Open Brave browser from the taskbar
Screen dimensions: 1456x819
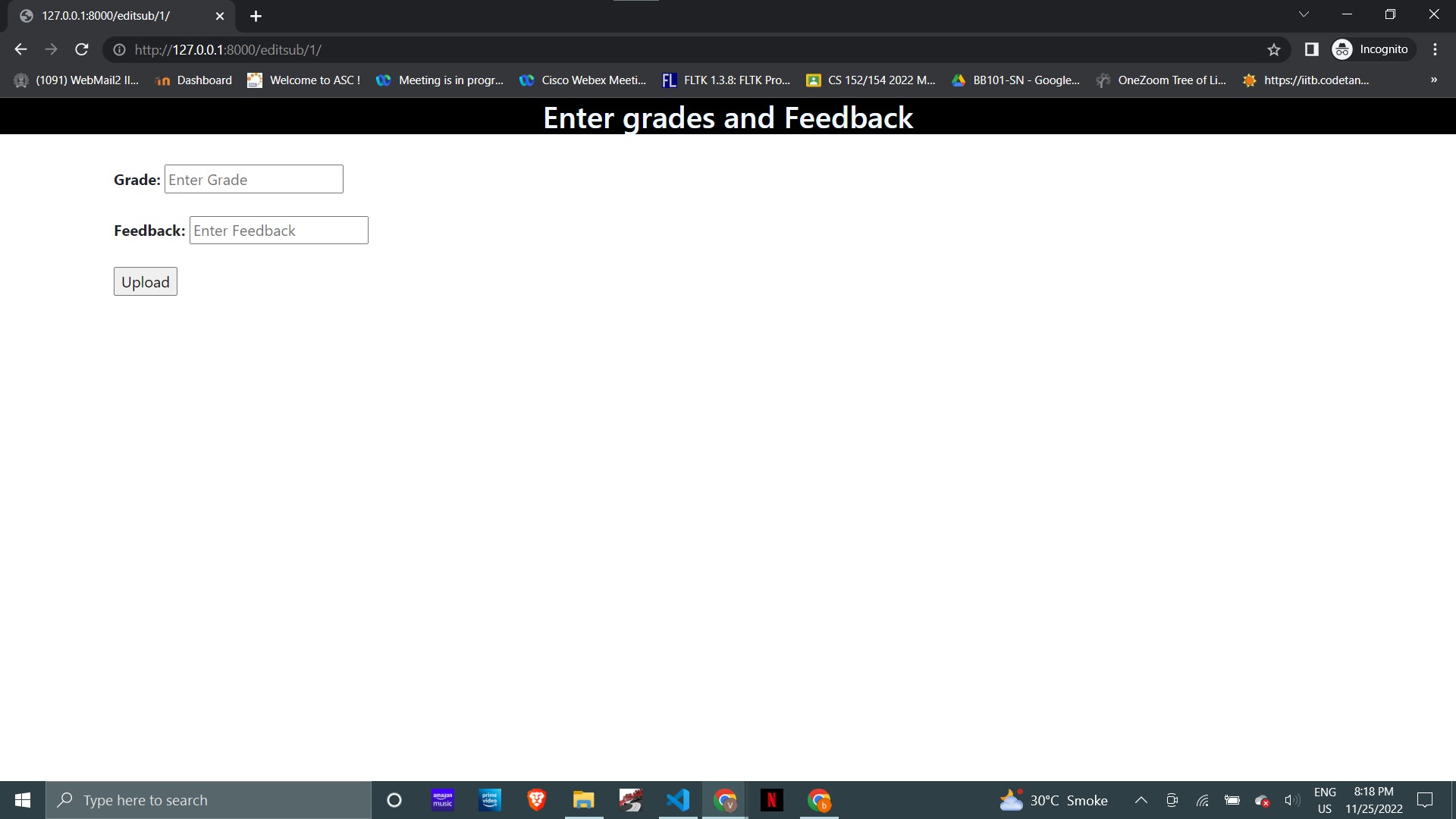[x=536, y=800]
